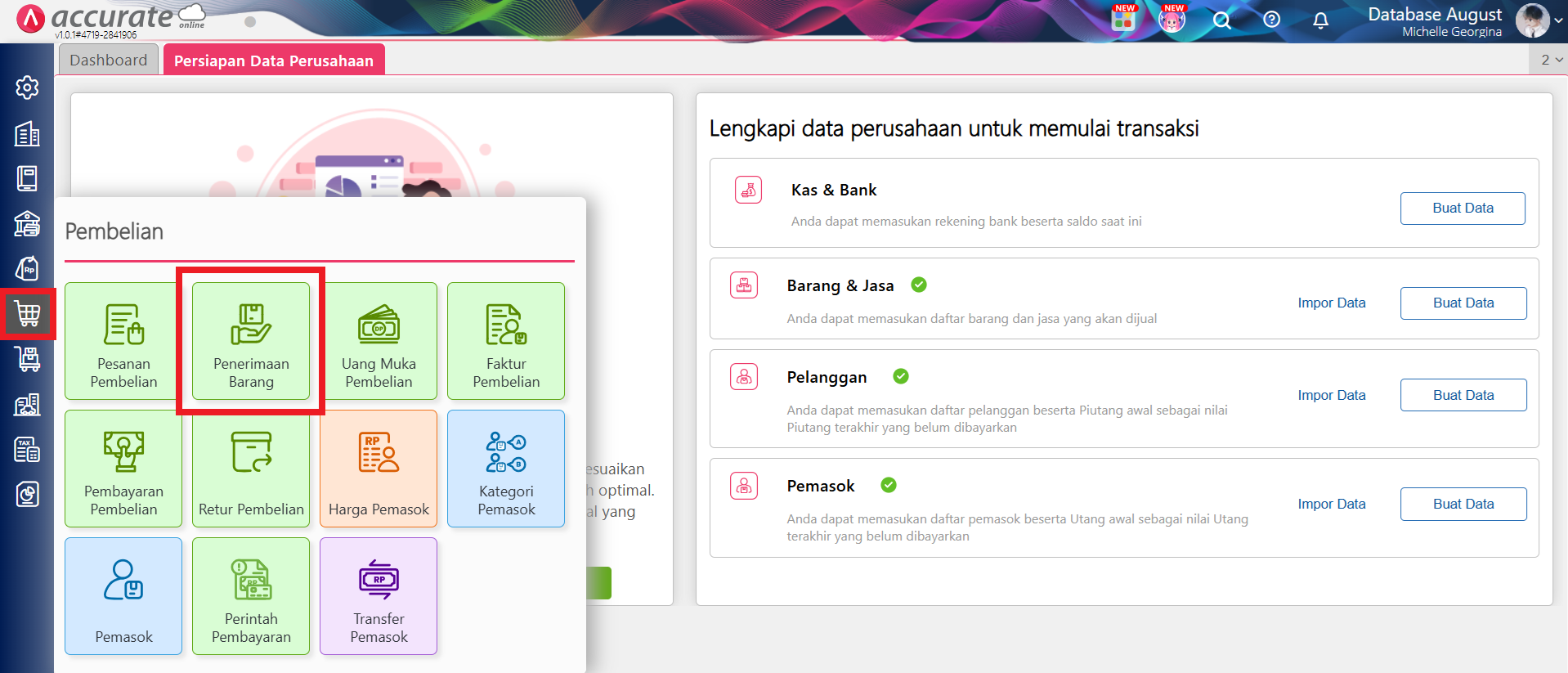The width and height of the screenshot is (1568, 673).
Task: Open Penerimaan Barang tile
Action: coord(251,341)
